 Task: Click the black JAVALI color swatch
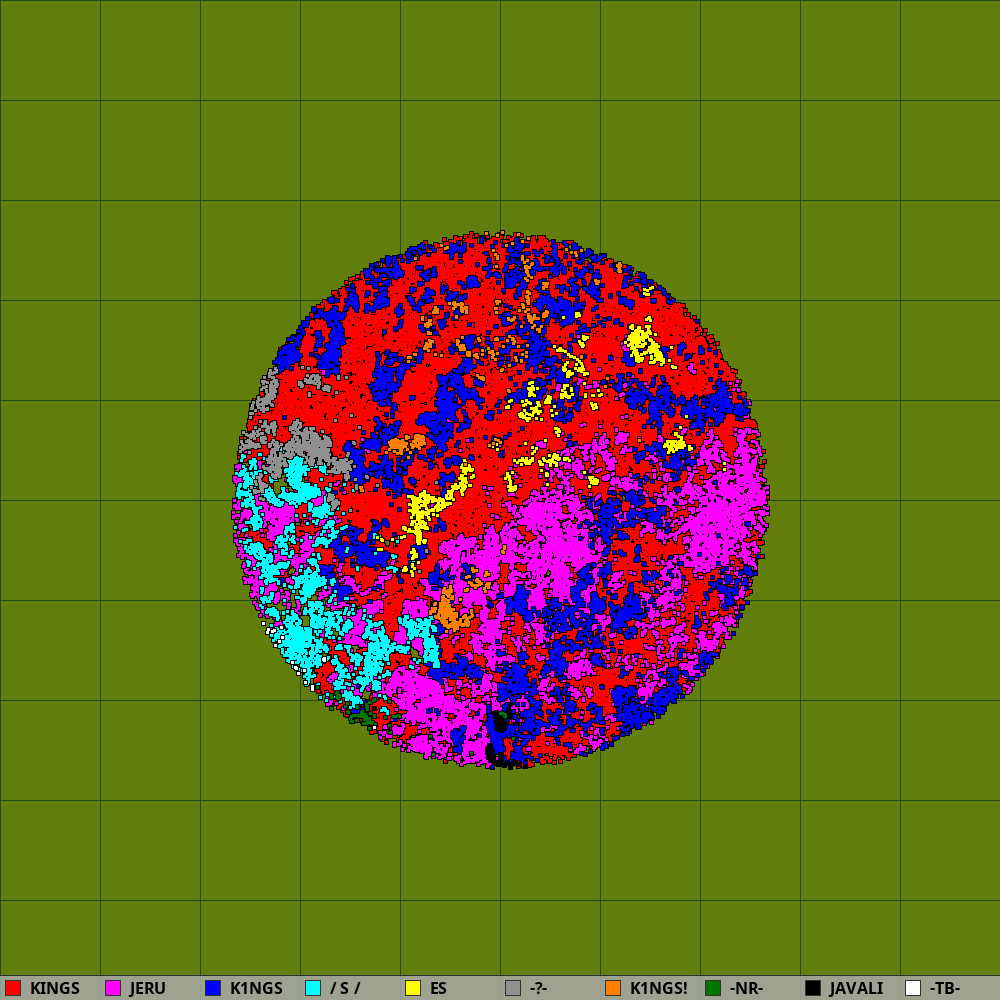(813, 988)
